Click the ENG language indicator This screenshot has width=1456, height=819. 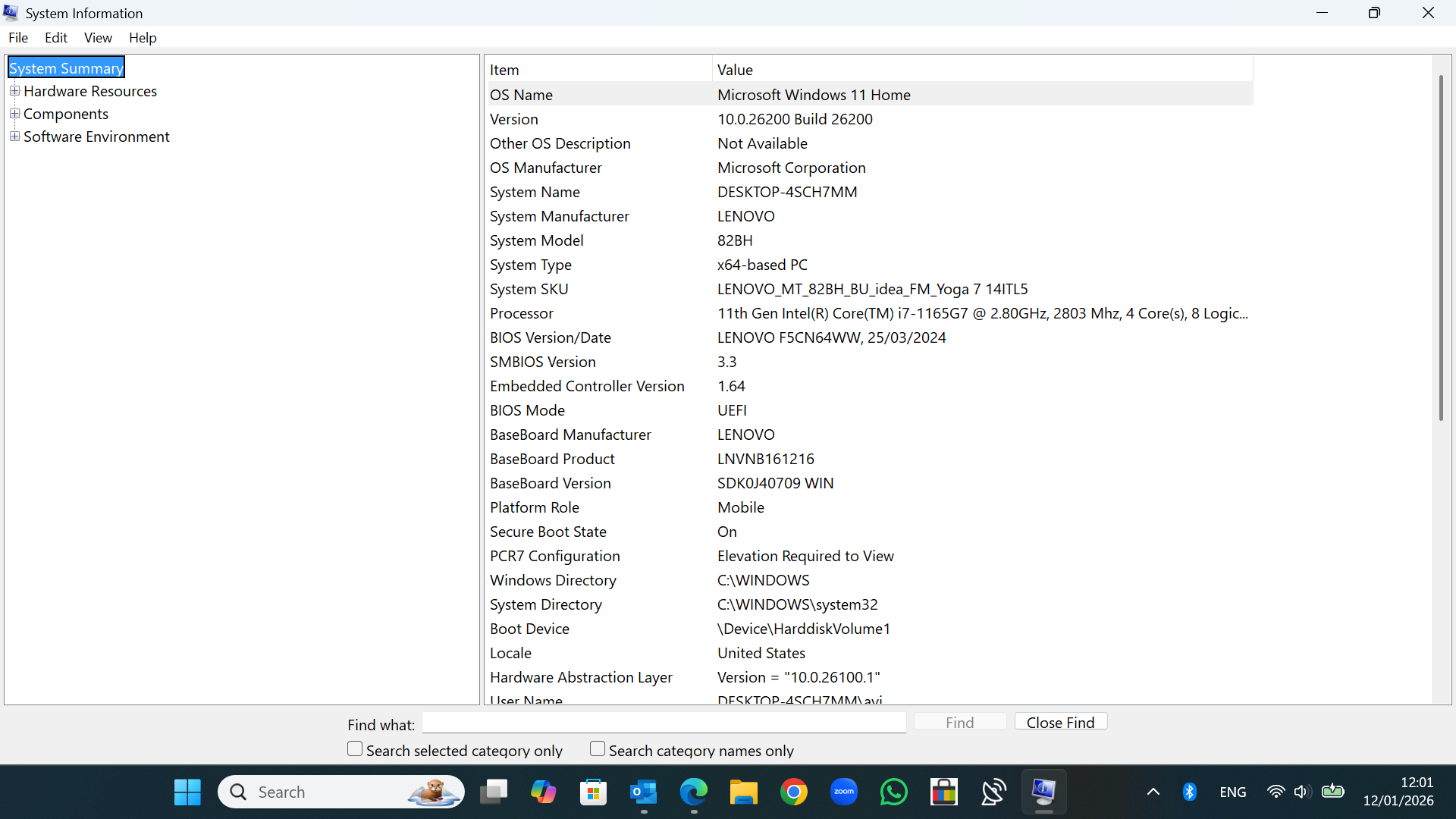pyautogui.click(x=1233, y=792)
